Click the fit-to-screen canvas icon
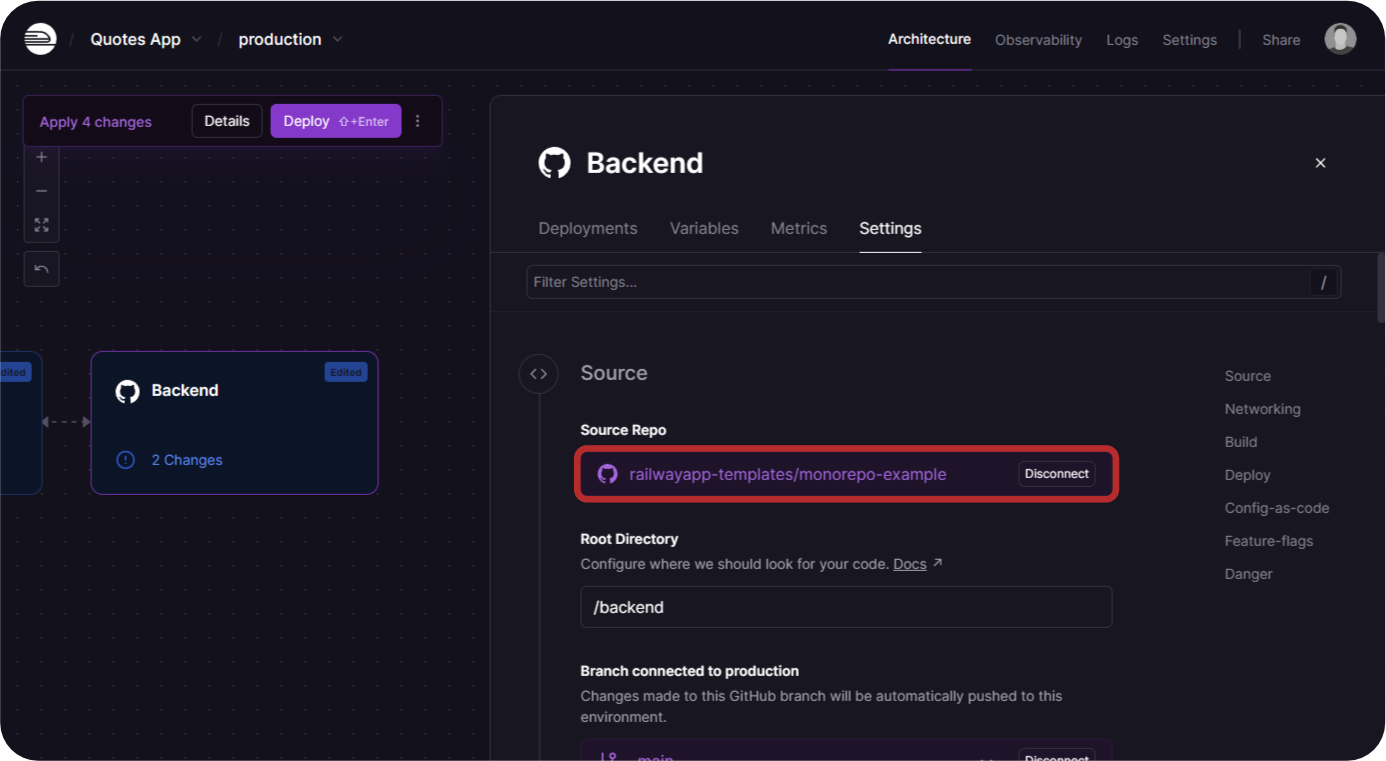 (x=41, y=225)
